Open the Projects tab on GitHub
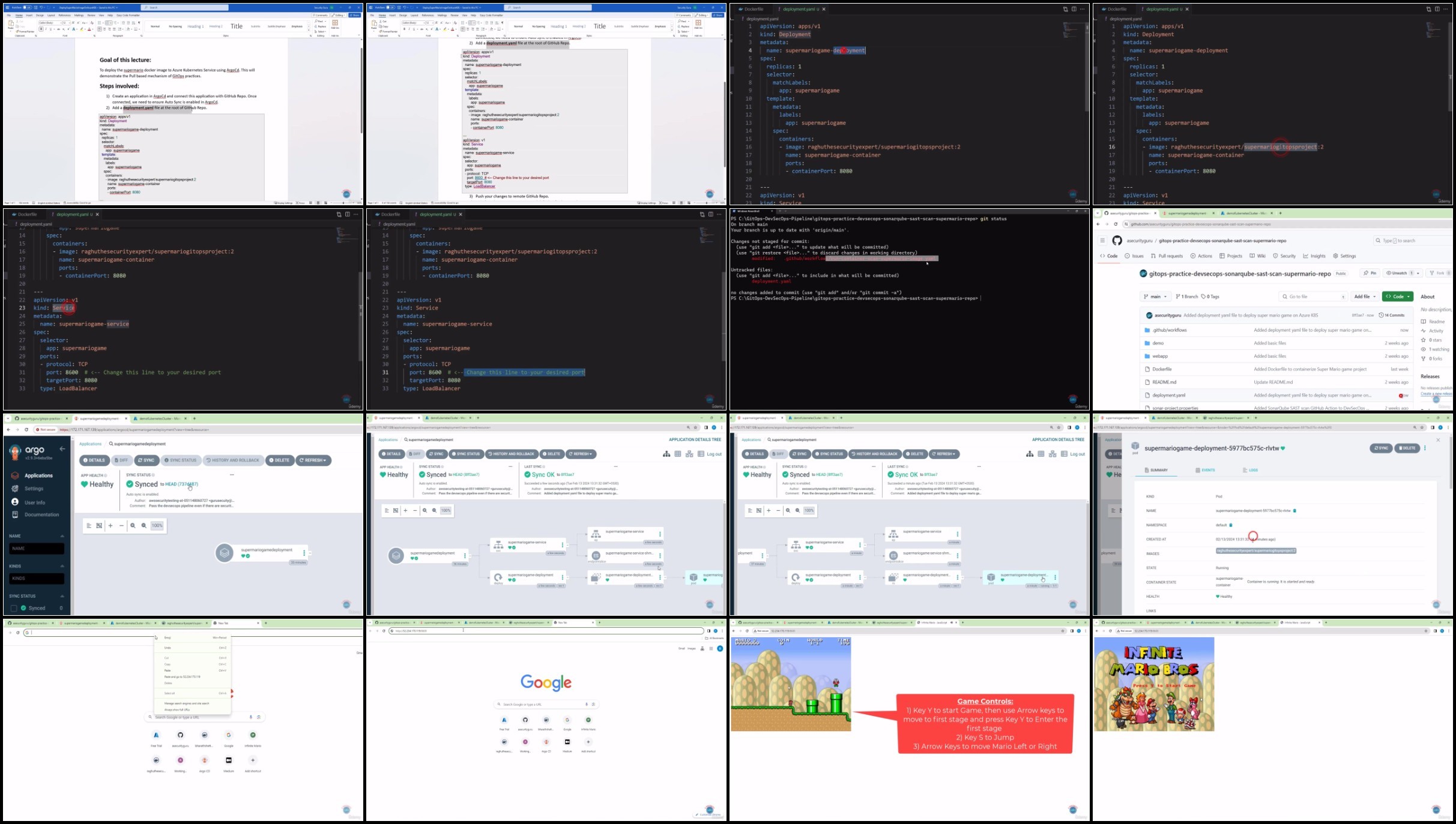 [1231, 256]
